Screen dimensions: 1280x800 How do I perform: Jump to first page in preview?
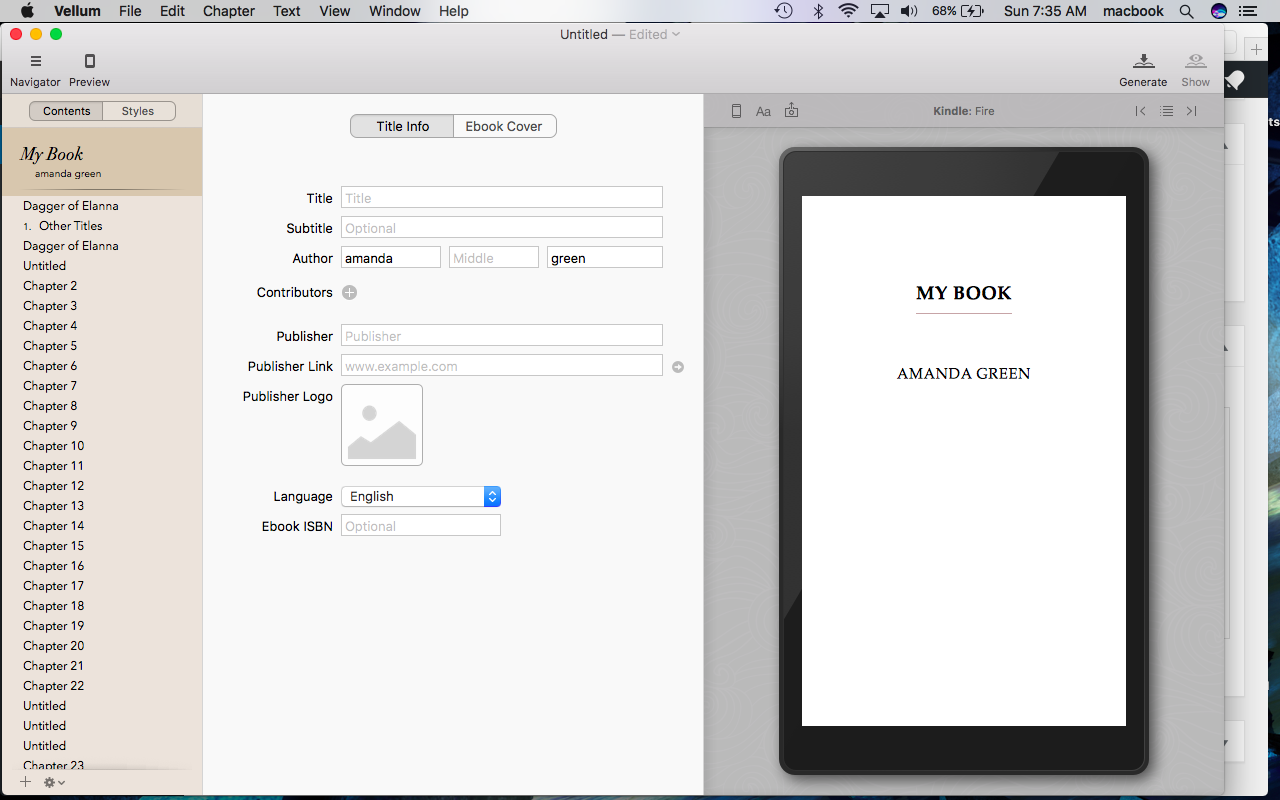point(1140,111)
